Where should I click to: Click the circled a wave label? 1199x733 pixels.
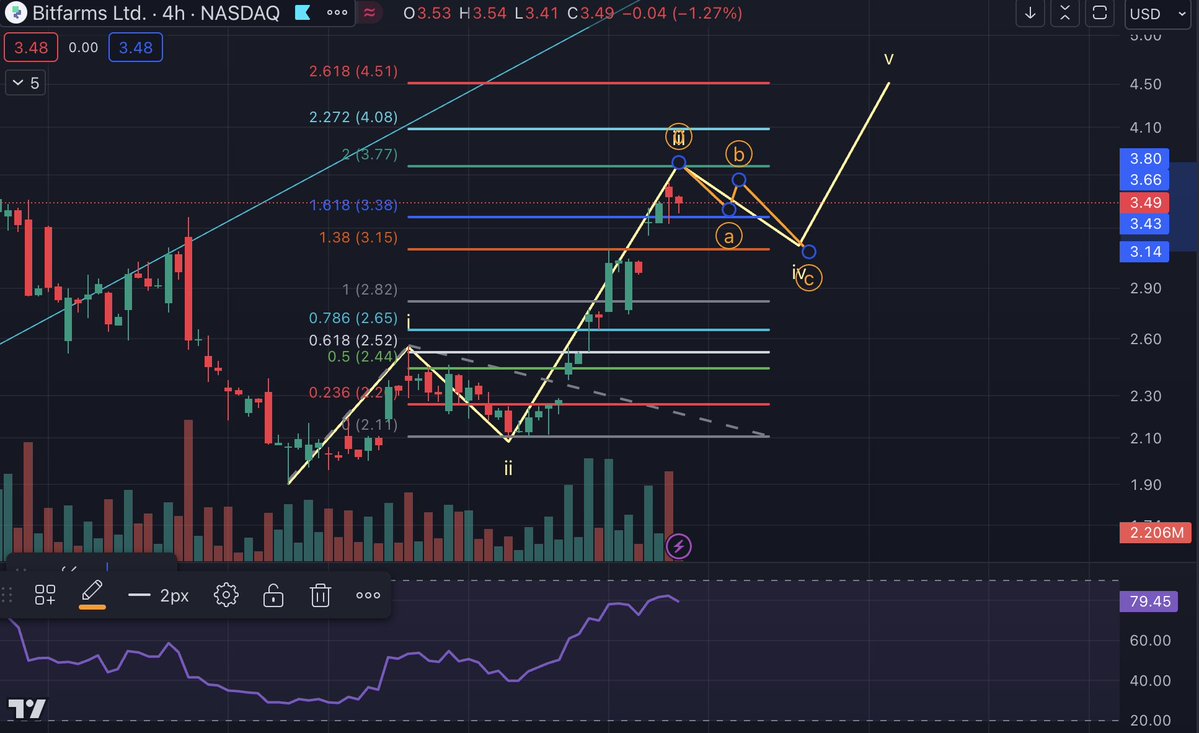(729, 236)
